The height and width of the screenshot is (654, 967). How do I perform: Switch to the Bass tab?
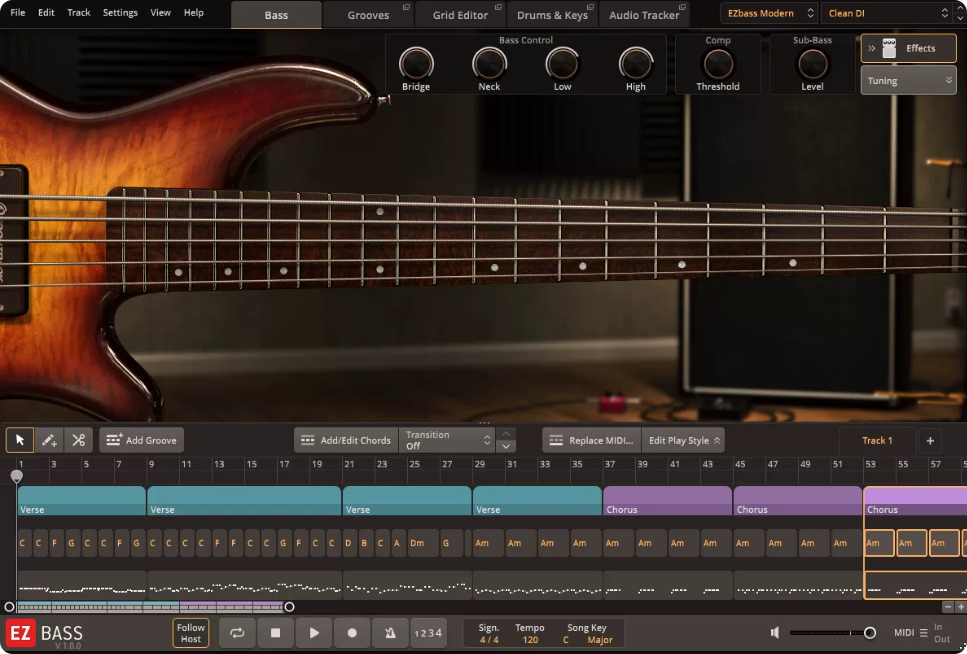tap(276, 15)
